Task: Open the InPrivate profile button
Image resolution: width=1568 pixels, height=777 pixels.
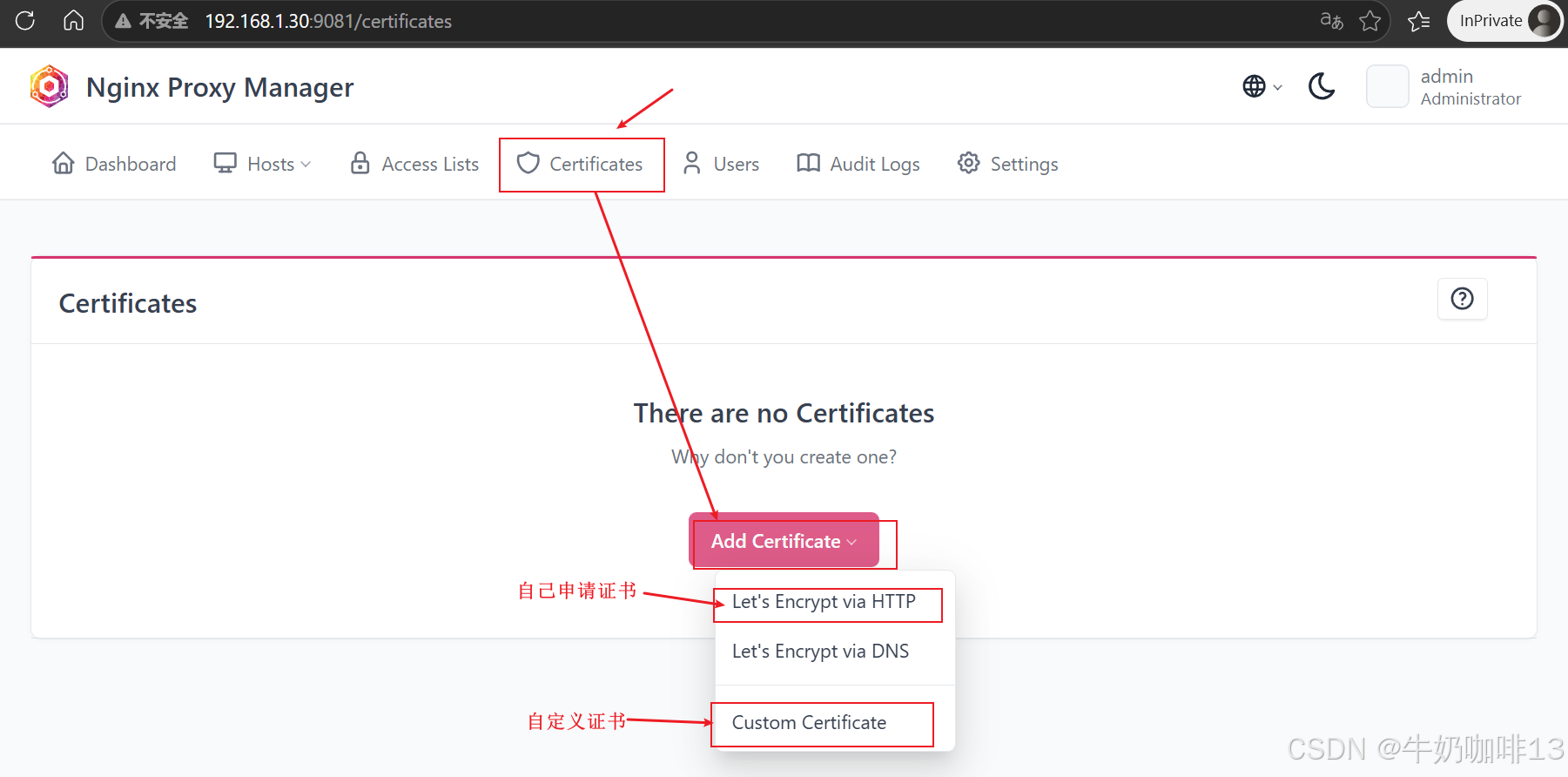Action: tap(1505, 21)
